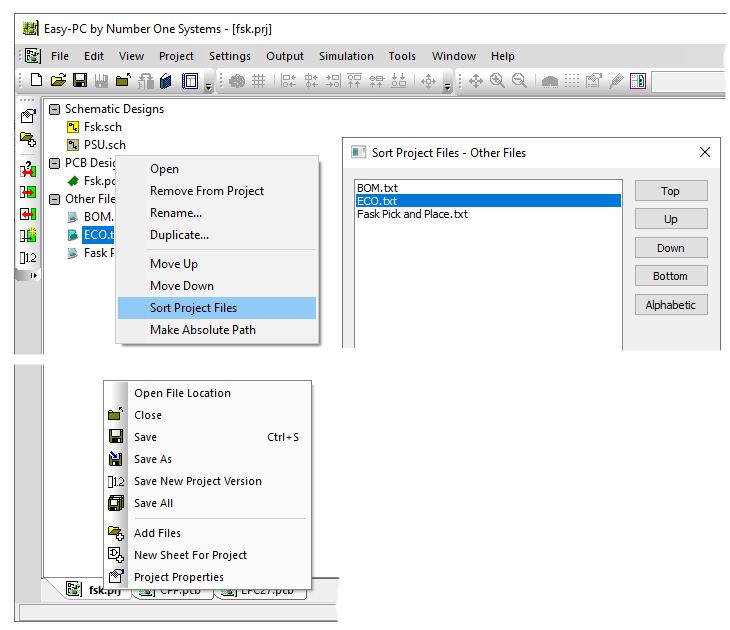
Task: Click the grid toolbar icon
Action: coord(258,81)
